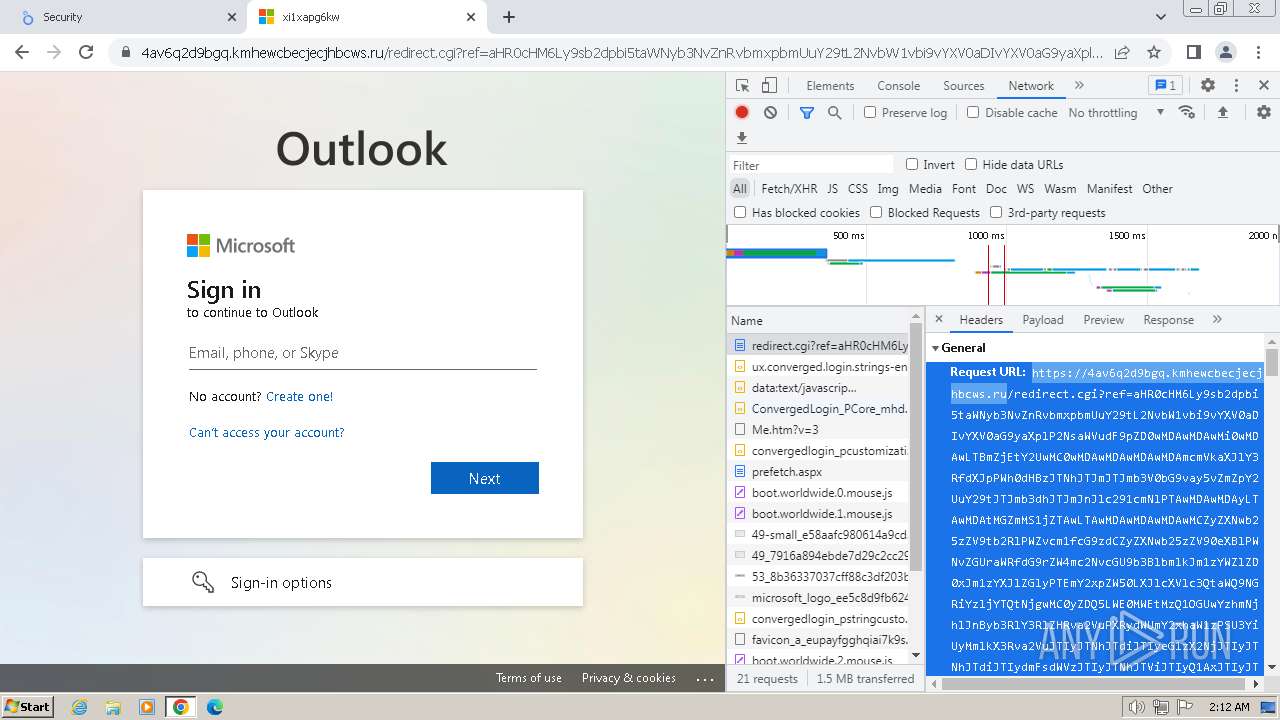Share this page icon in address bar

click(x=1122, y=52)
